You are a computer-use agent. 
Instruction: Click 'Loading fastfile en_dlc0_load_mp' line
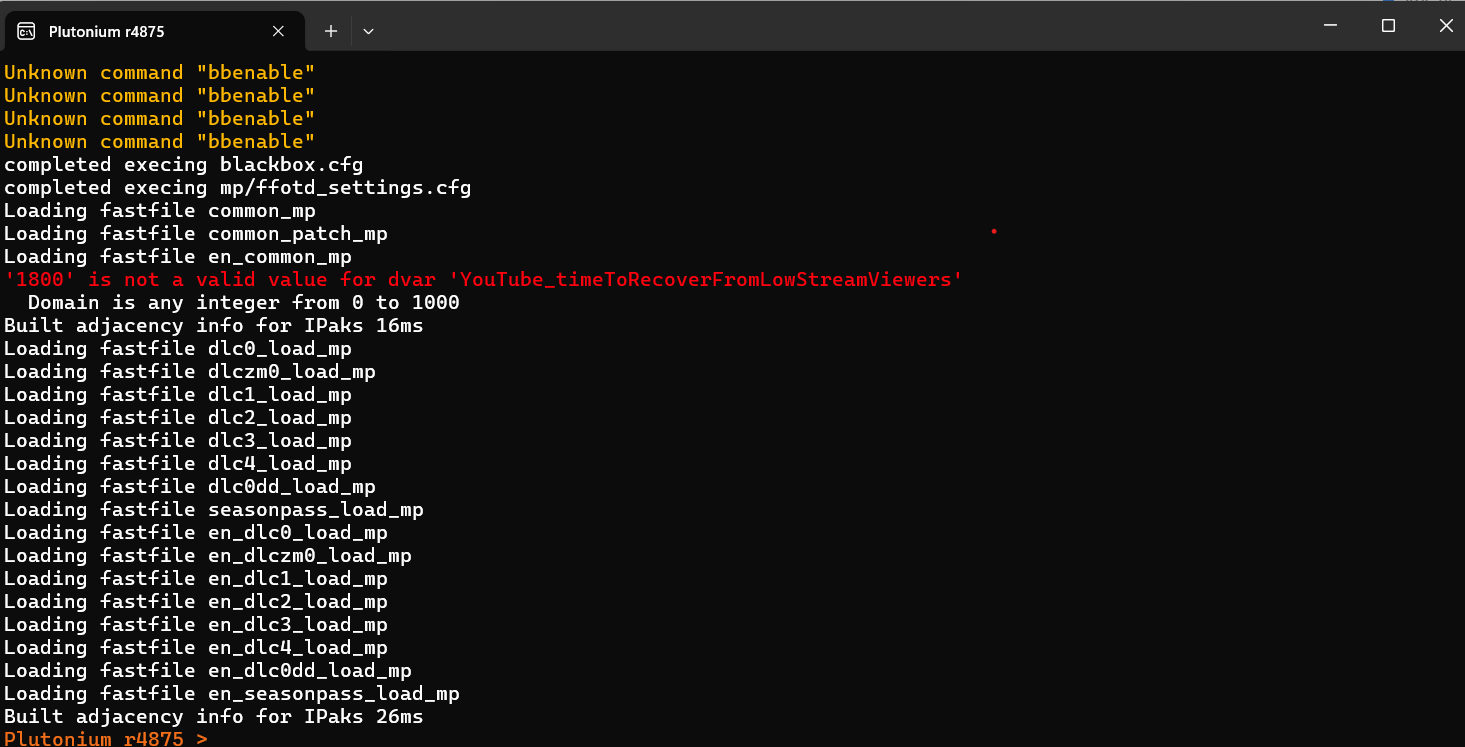pyautogui.click(x=196, y=532)
